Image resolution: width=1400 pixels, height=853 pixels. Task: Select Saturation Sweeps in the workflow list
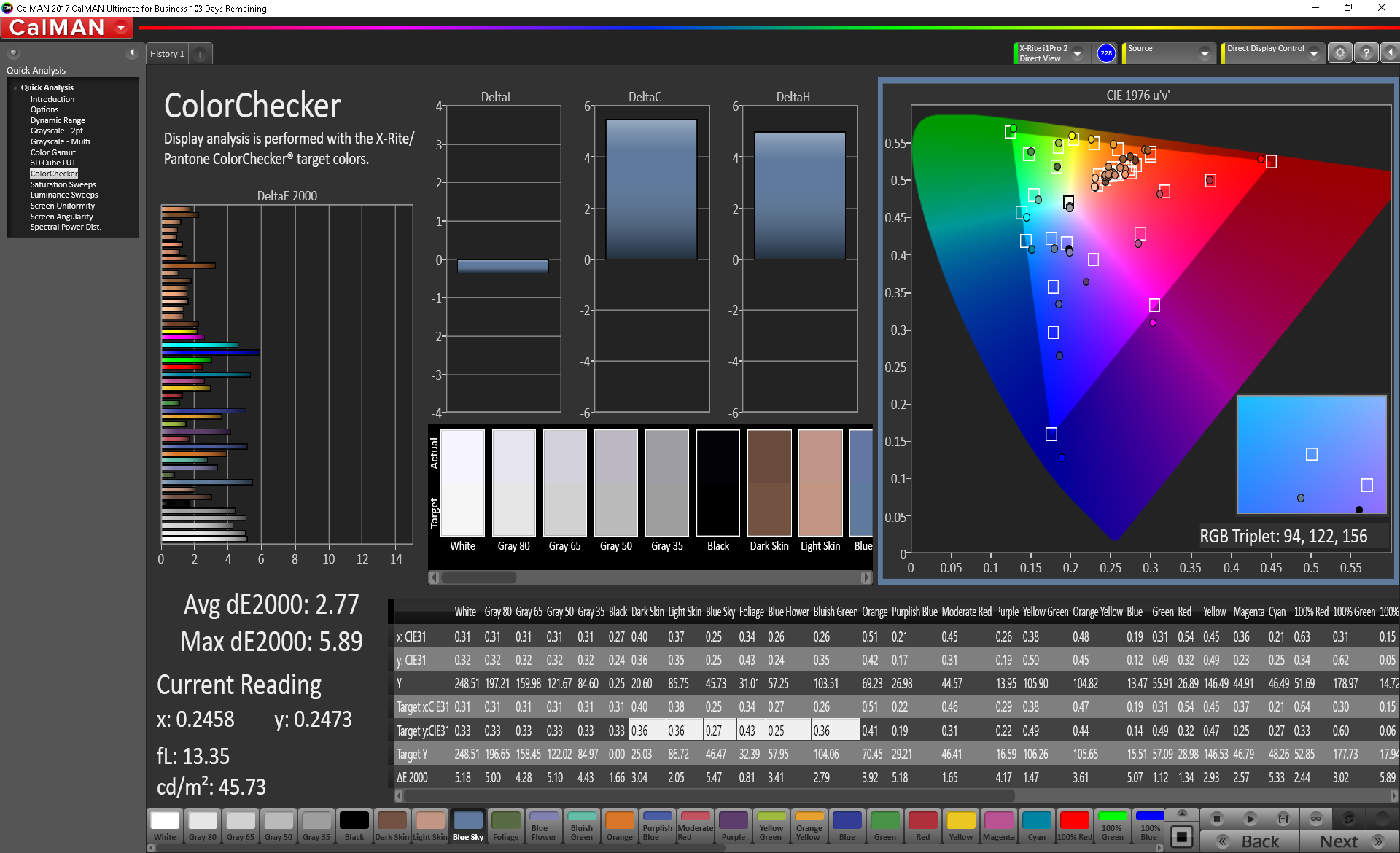[63, 184]
